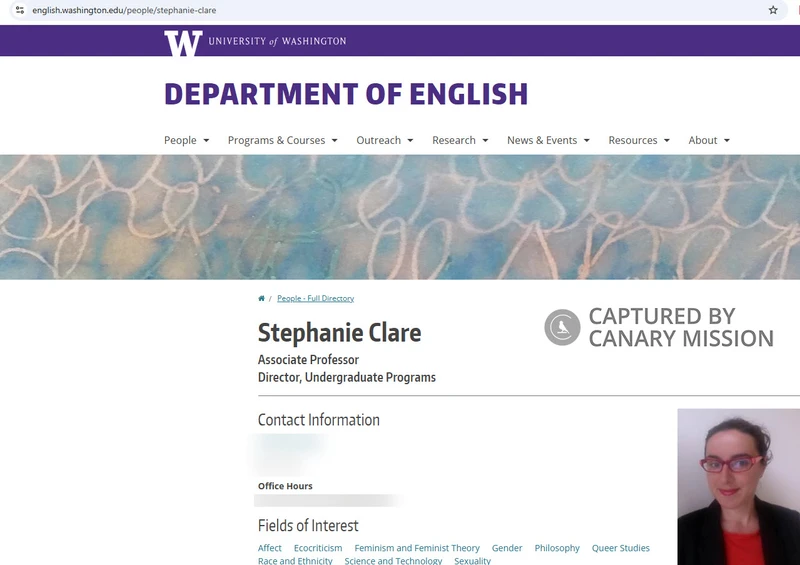Click the Stephanie Clare name heading
This screenshot has width=800, height=565.
point(339,332)
